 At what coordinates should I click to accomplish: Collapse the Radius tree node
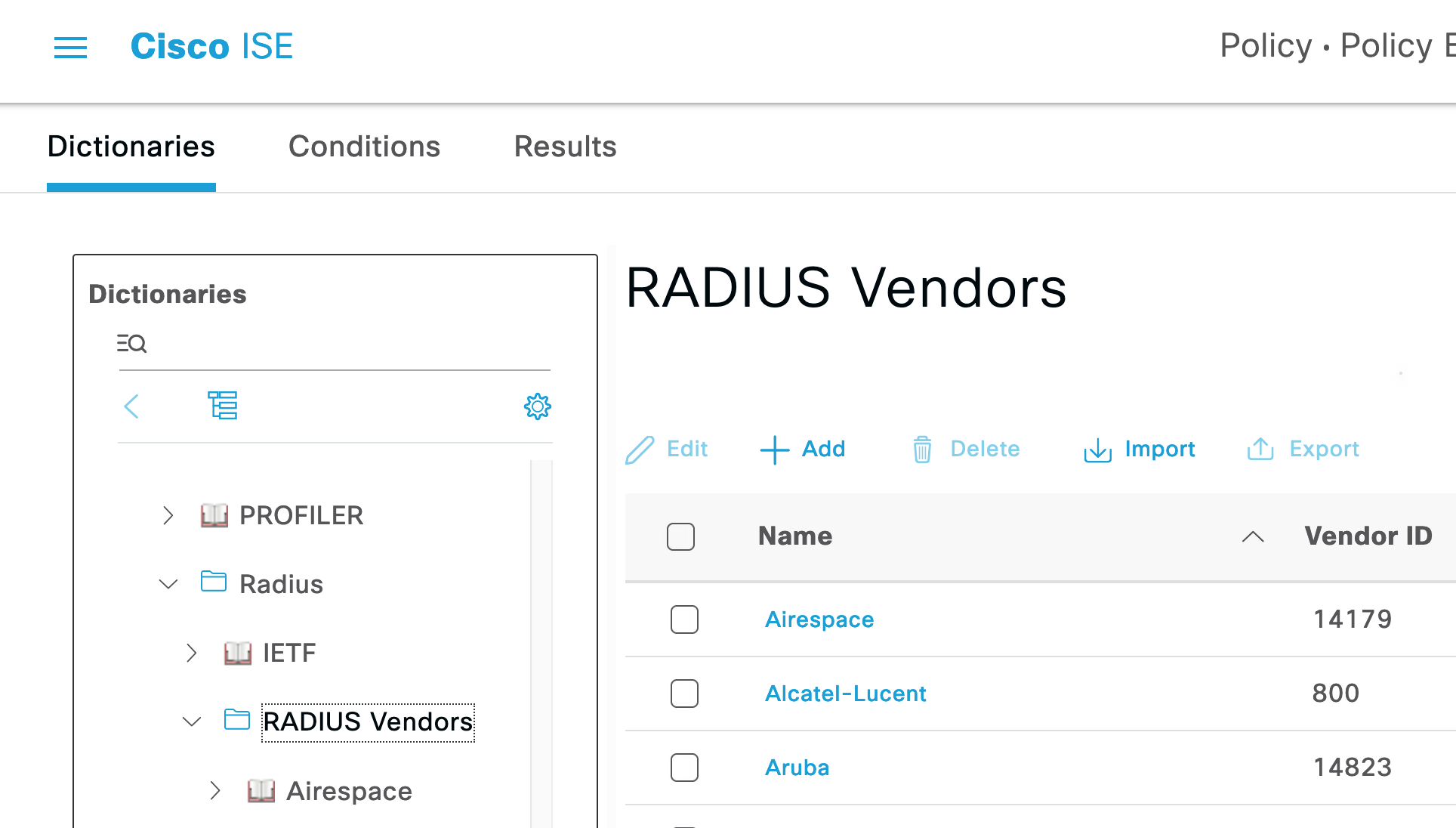tap(168, 583)
